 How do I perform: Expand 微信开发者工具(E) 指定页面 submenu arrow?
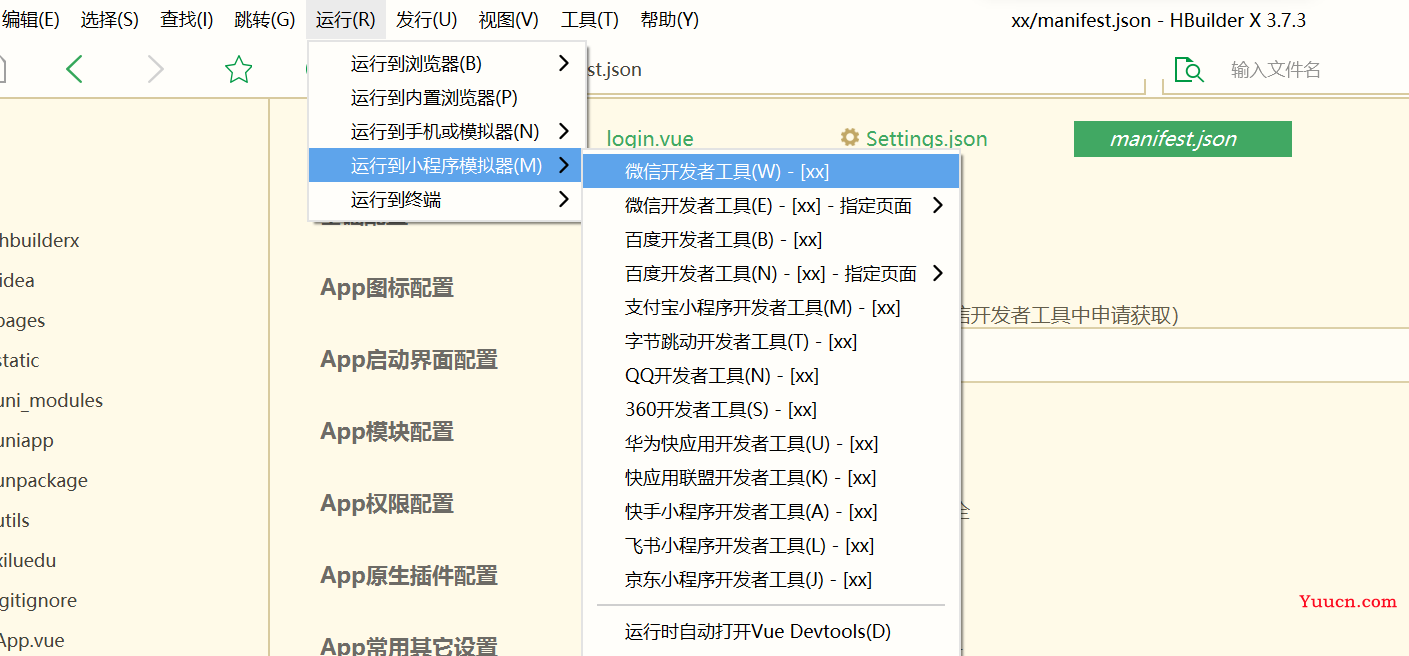[938, 206]
